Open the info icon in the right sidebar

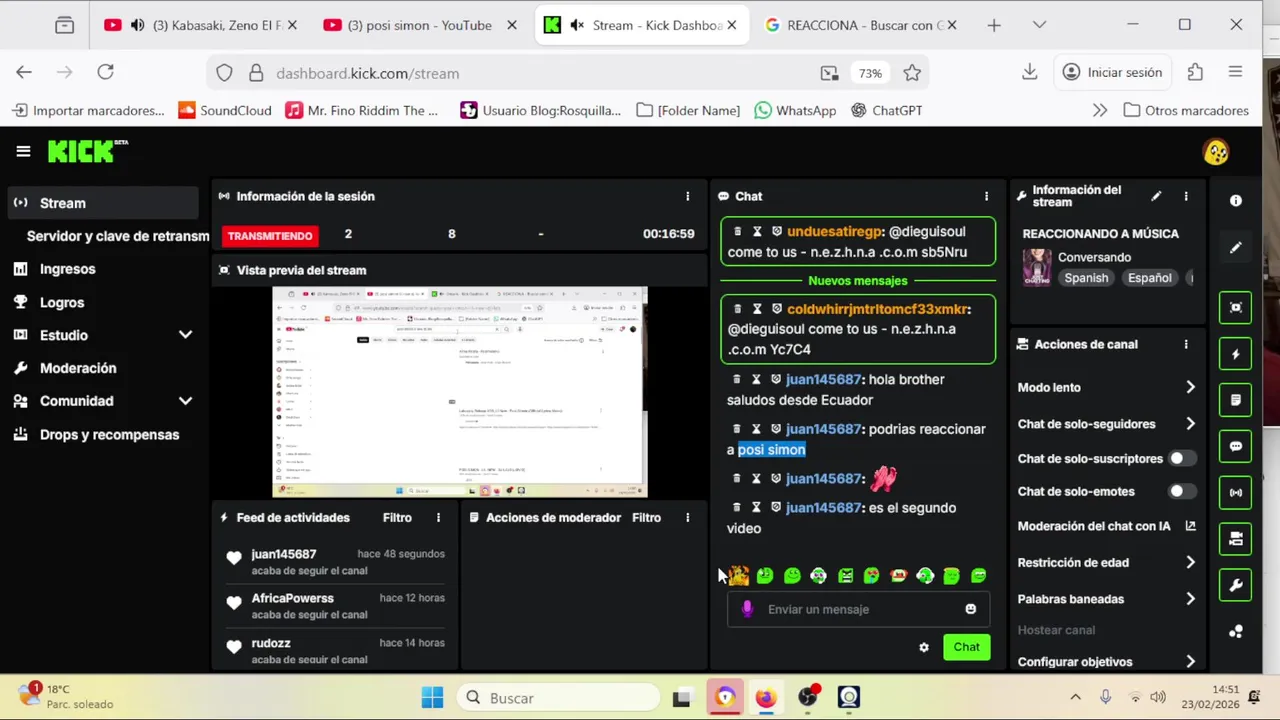(1236, 201)
